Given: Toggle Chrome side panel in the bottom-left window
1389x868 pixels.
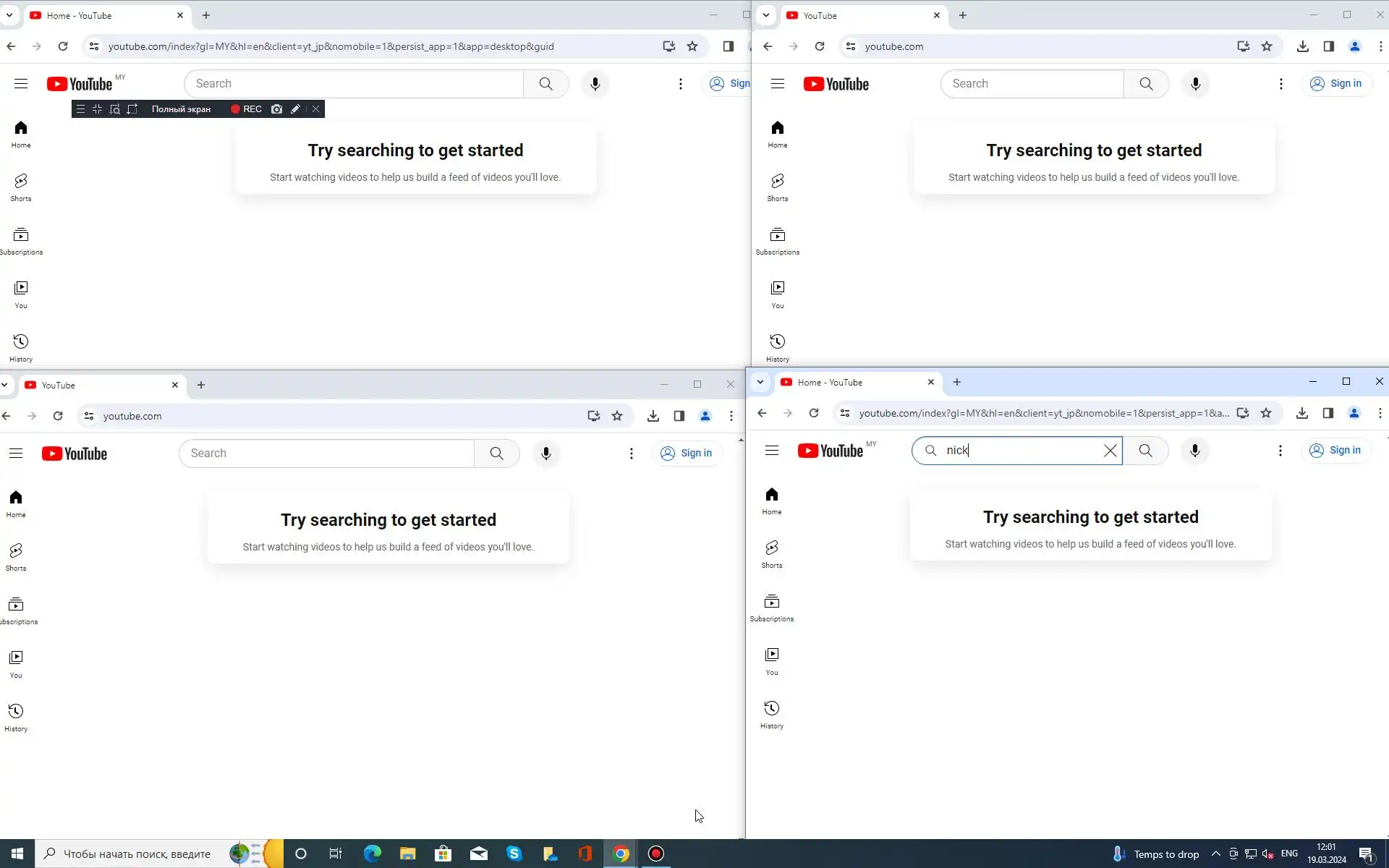Looking at the screenshot, I should (x=679, y=416).
